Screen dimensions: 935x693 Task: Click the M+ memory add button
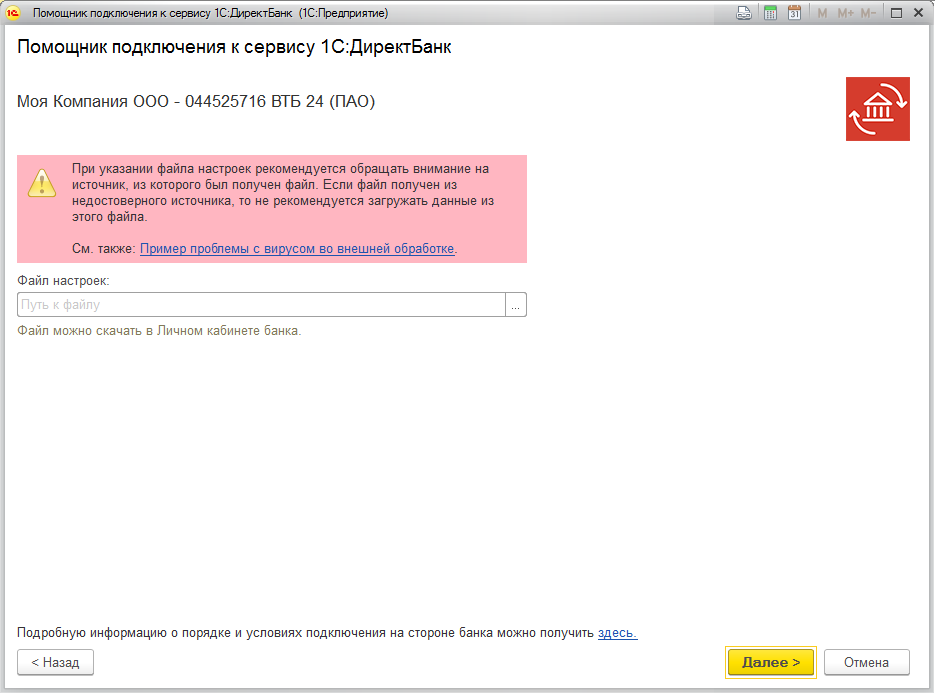846,13
